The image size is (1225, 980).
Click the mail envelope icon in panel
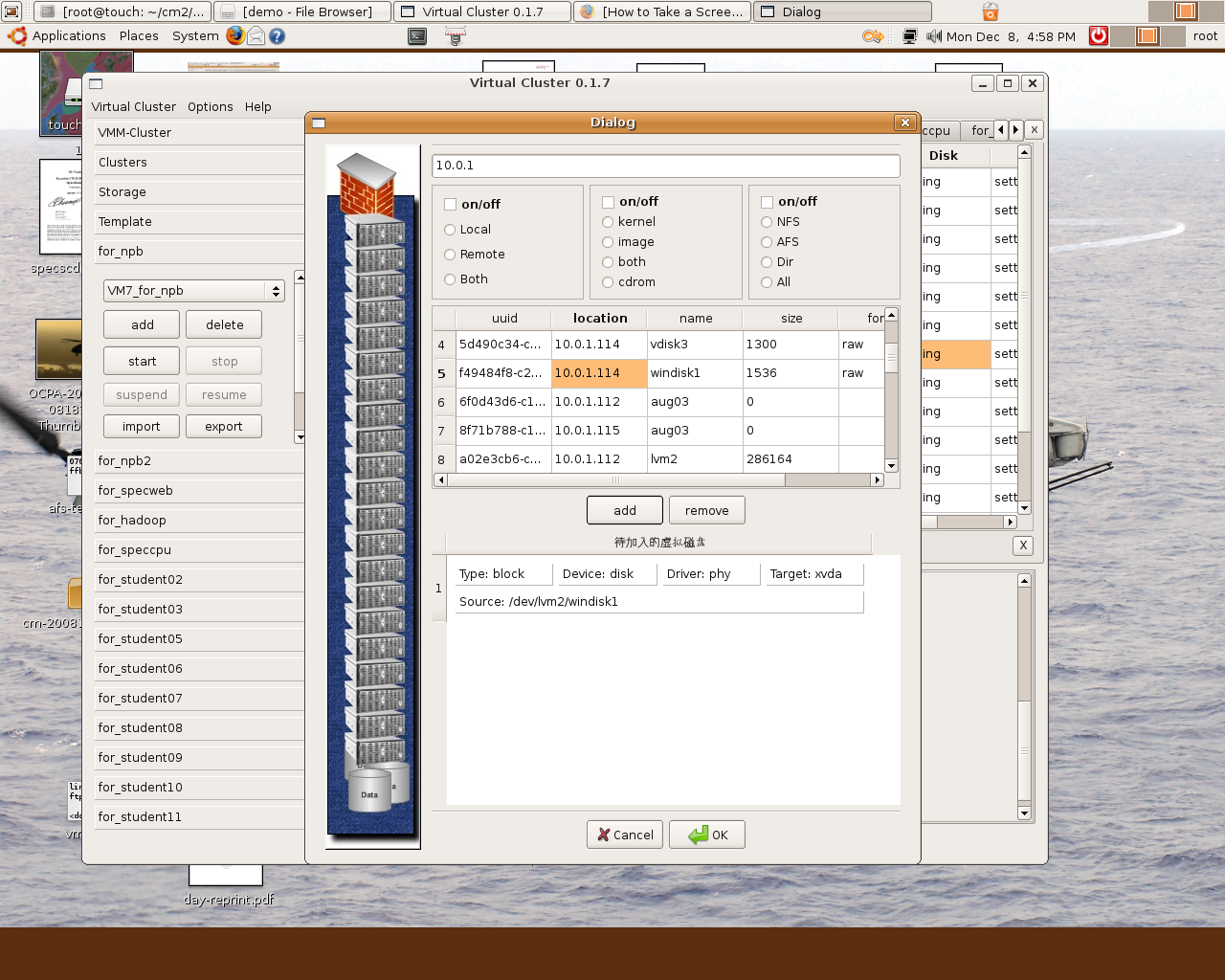click(256, 36)
